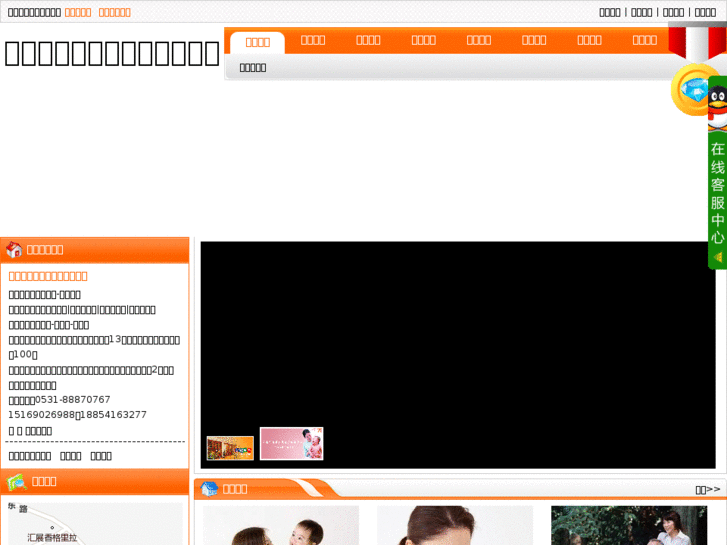Image resolution: width=727 pixels, height=545 pixels.
Task: Open the photo of the mother holding up her baby
Action: pos(281,525)
